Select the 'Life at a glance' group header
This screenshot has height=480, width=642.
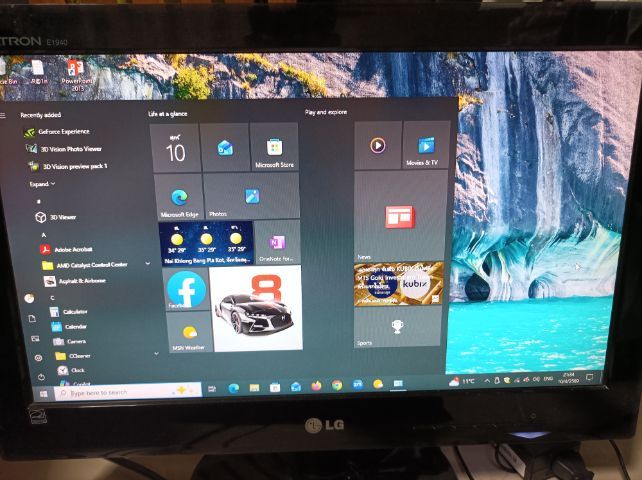pos(167,113)
